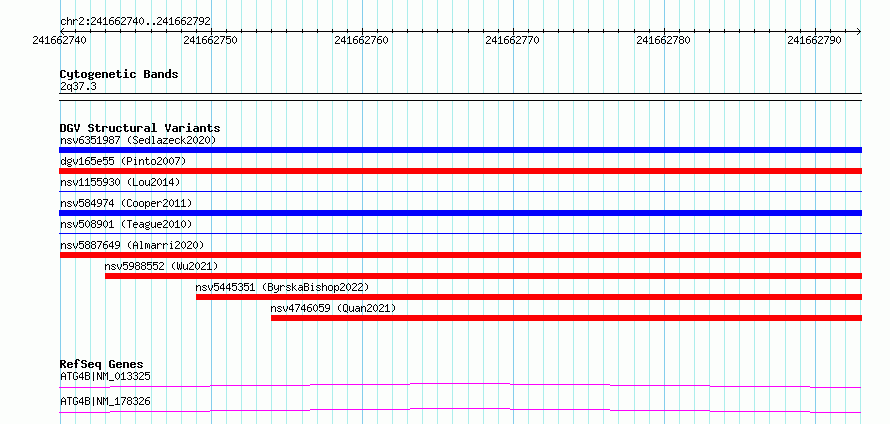Select the red nsv5988552 variant bar
The image size is (890, 424).
[483, 276]
